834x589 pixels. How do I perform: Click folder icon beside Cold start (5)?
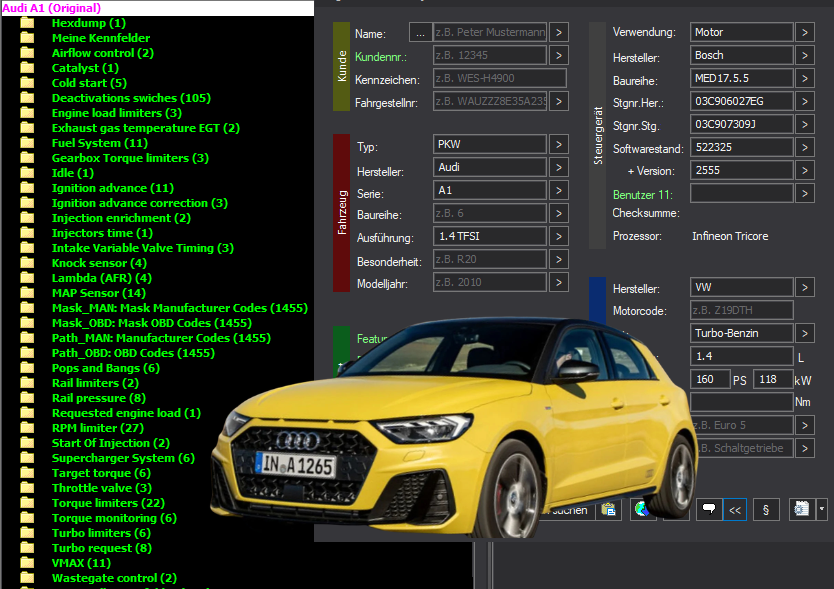point(27,83)
